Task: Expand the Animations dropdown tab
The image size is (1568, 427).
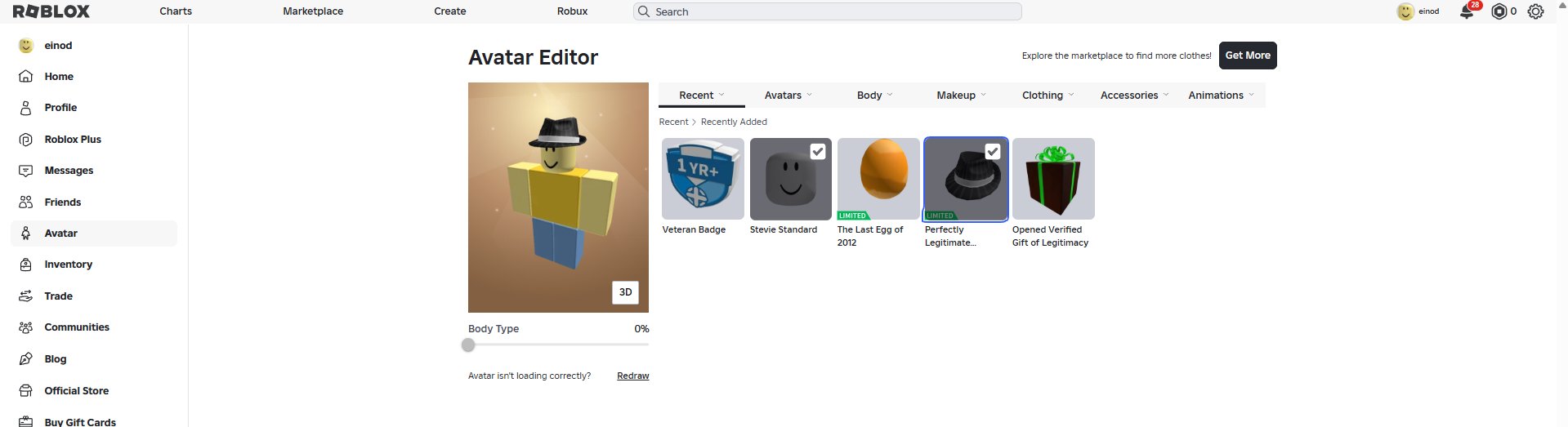Action: 1222,96
